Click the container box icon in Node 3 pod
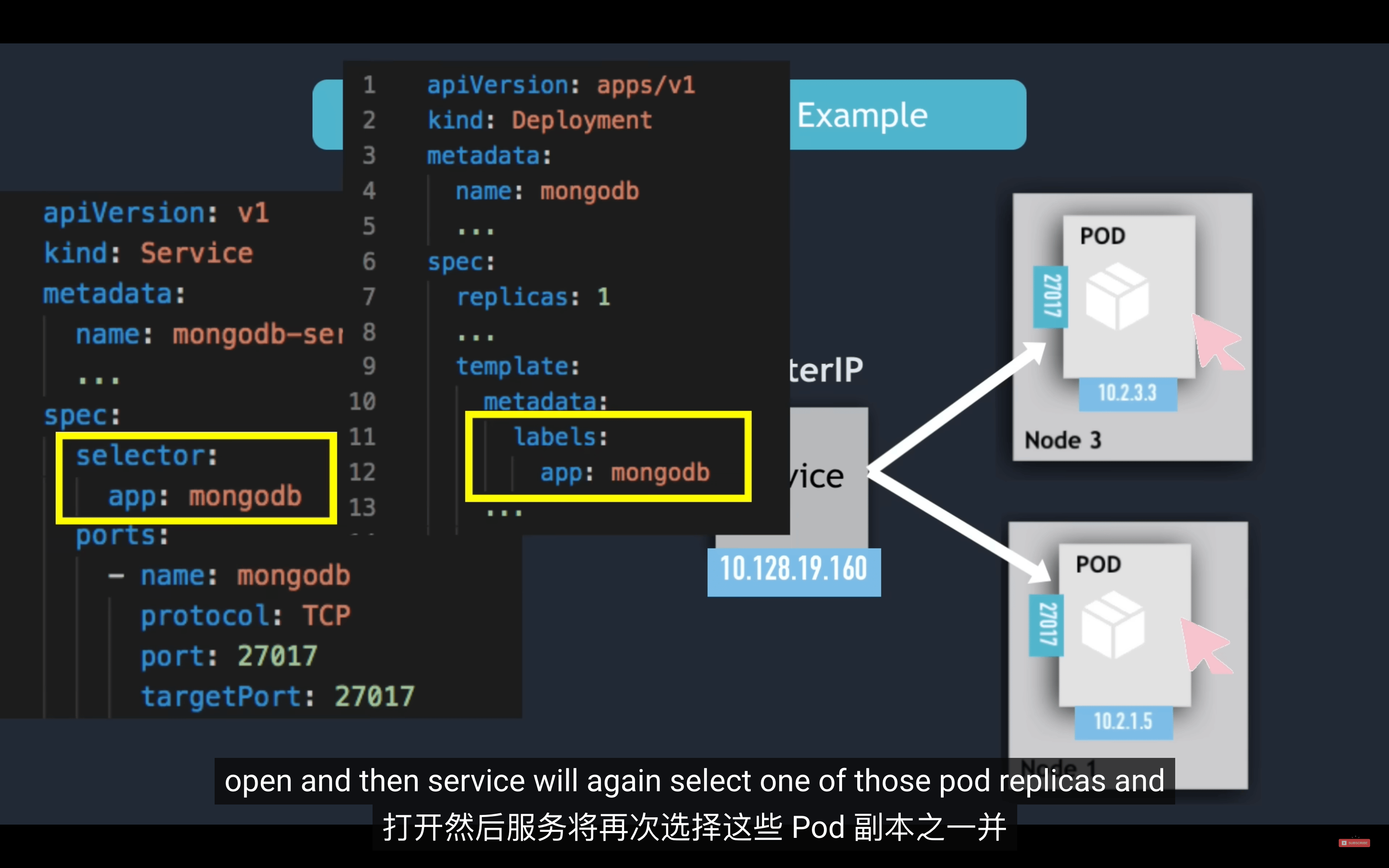The image size is (1389, 868). coord(1117,296)
